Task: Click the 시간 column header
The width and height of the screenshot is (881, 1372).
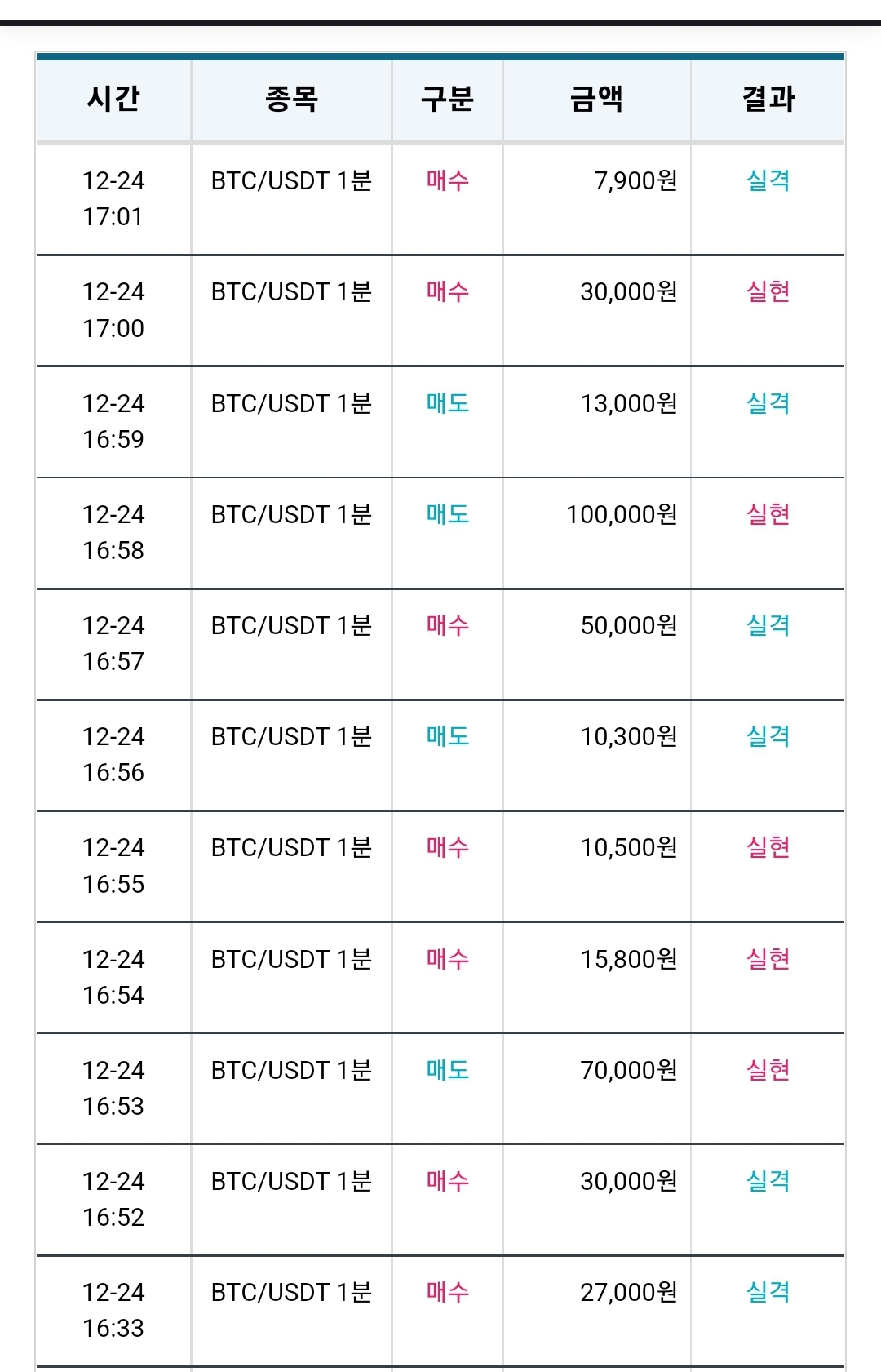Action: point(113,99)
